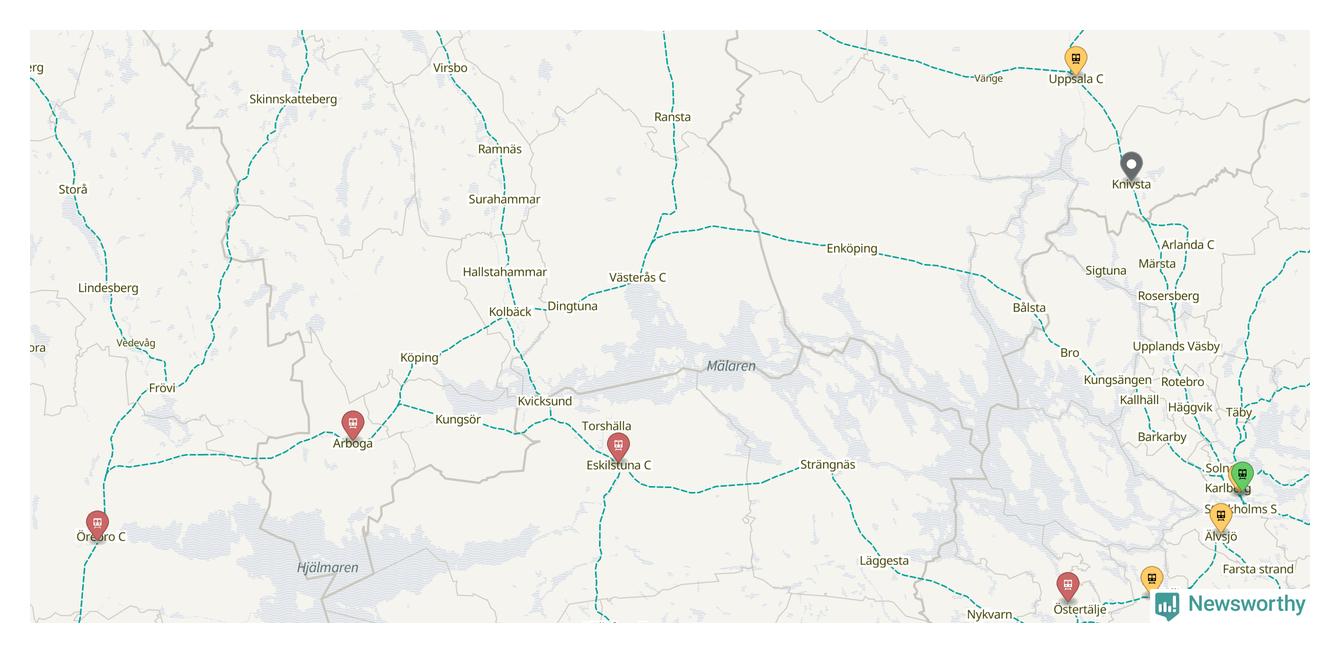The width and height of the screenshot is (1340, 653).
Task: Click the Newsworthy chart icon
Action: coord(1167,605)
